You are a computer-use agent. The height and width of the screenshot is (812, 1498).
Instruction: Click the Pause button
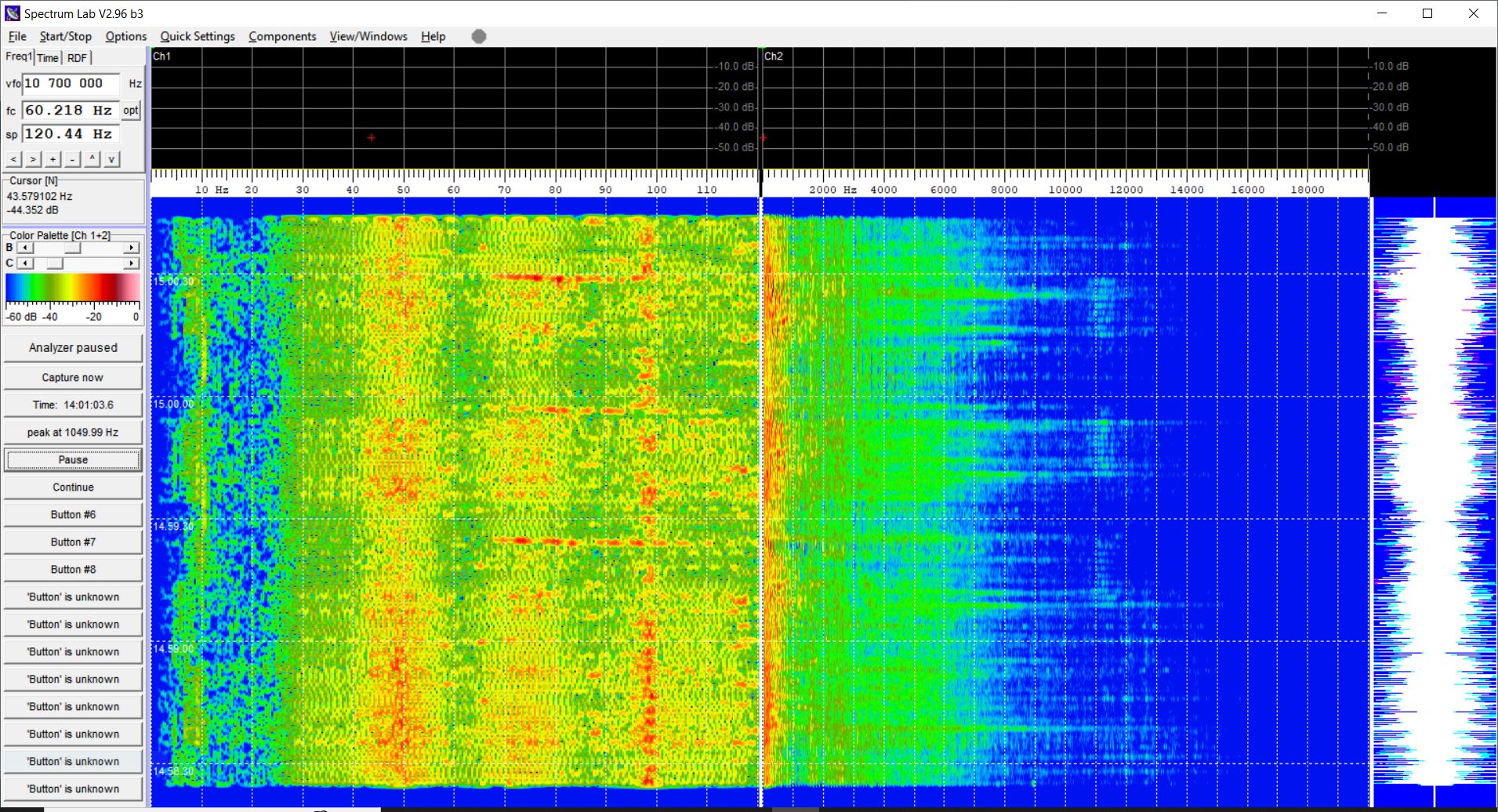tap(73, 459)
